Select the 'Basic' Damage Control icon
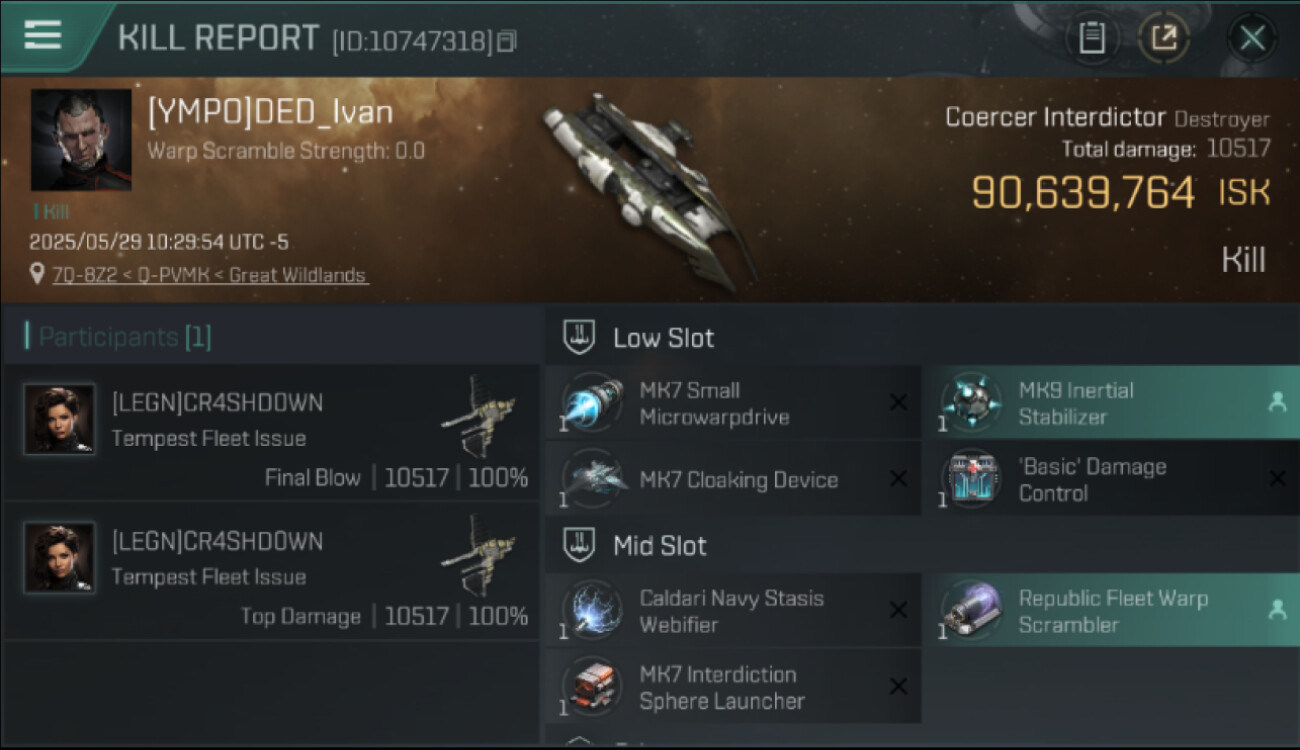This screenshot has height=750, width=1300. (971, 479)
